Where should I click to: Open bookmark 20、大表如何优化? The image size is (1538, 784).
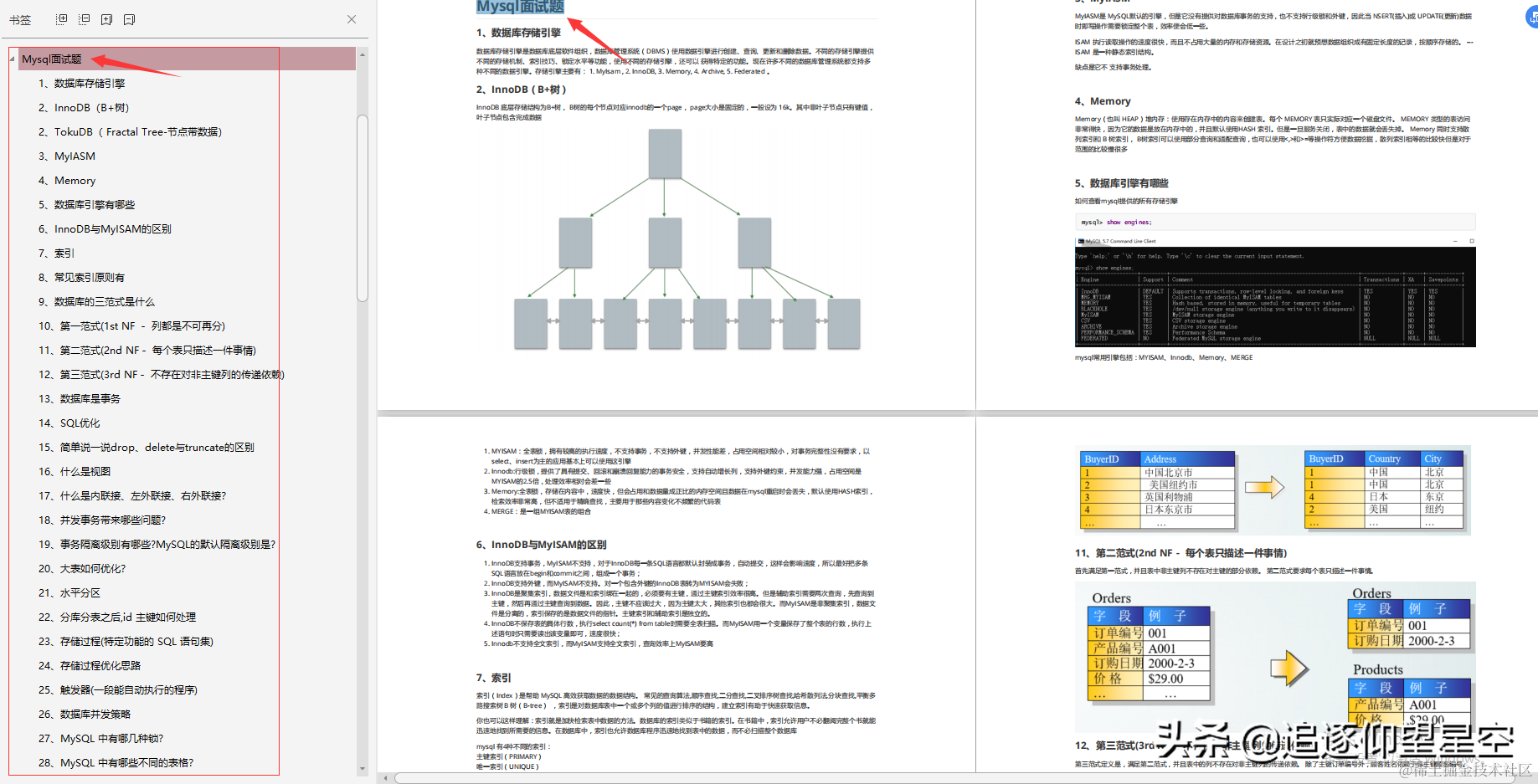click(82, 568)
